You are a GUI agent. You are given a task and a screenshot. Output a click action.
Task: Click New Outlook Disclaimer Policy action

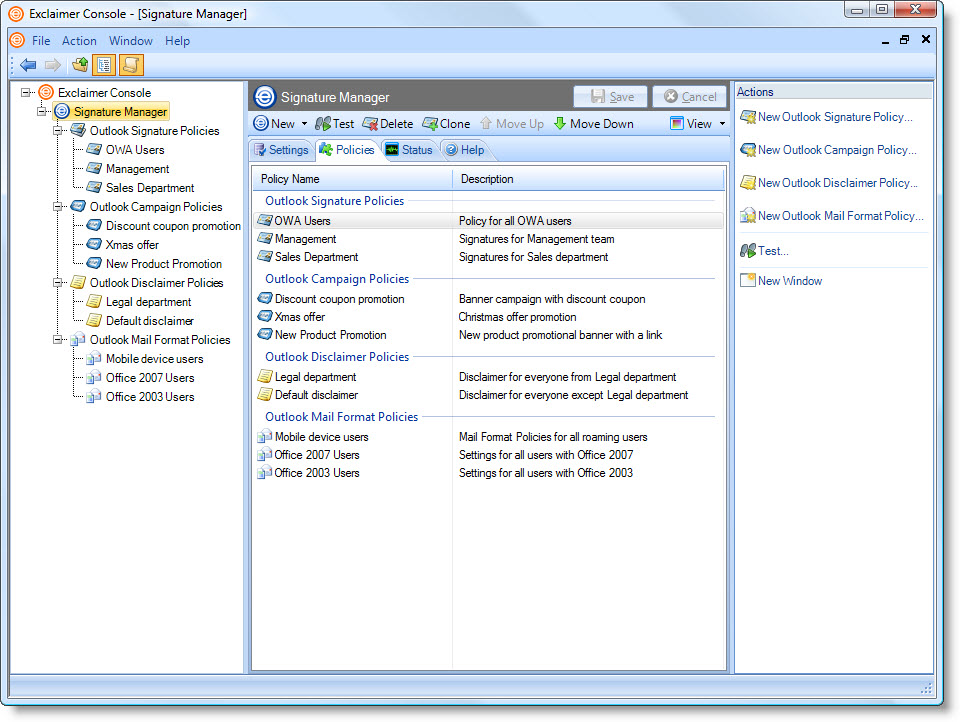pos(836,183)
